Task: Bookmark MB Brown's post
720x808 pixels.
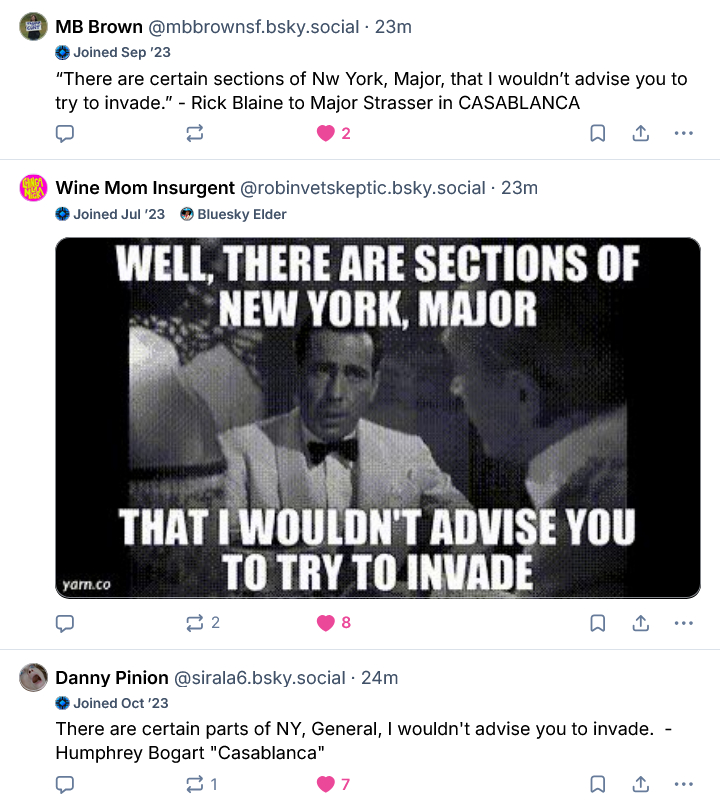Action: click(x=597, y=133)
